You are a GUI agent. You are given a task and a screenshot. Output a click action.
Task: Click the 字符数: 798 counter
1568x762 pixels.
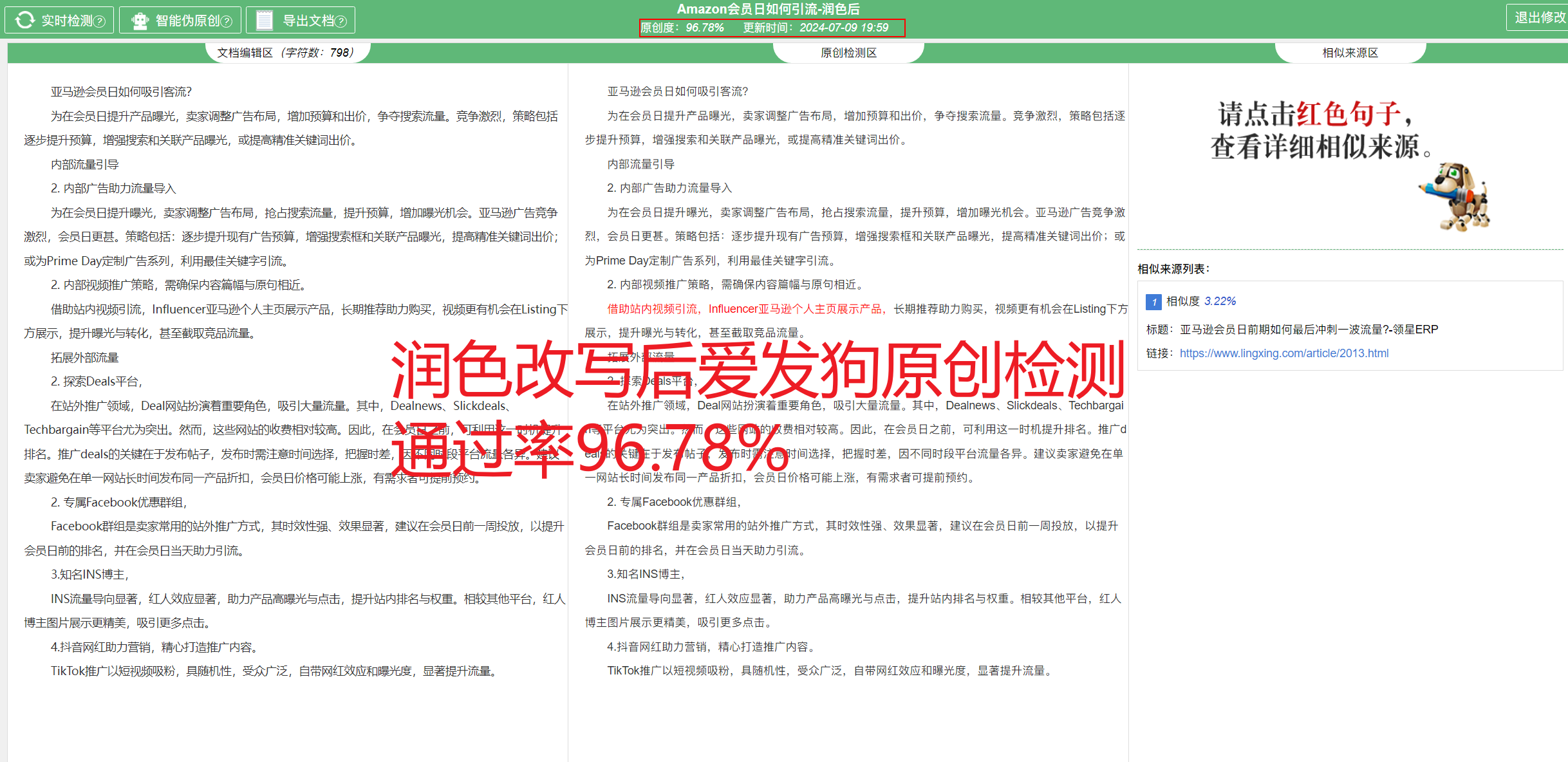point(317,53)
